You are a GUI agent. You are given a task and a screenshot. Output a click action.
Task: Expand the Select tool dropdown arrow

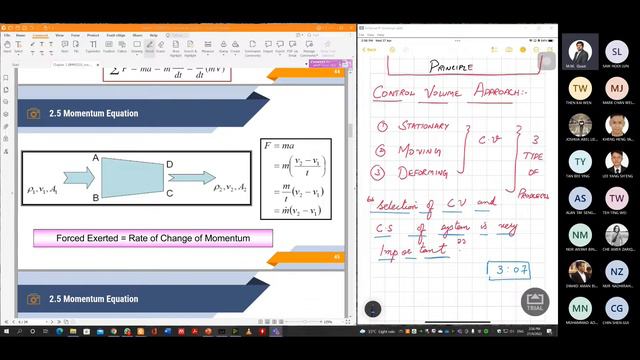19,54
